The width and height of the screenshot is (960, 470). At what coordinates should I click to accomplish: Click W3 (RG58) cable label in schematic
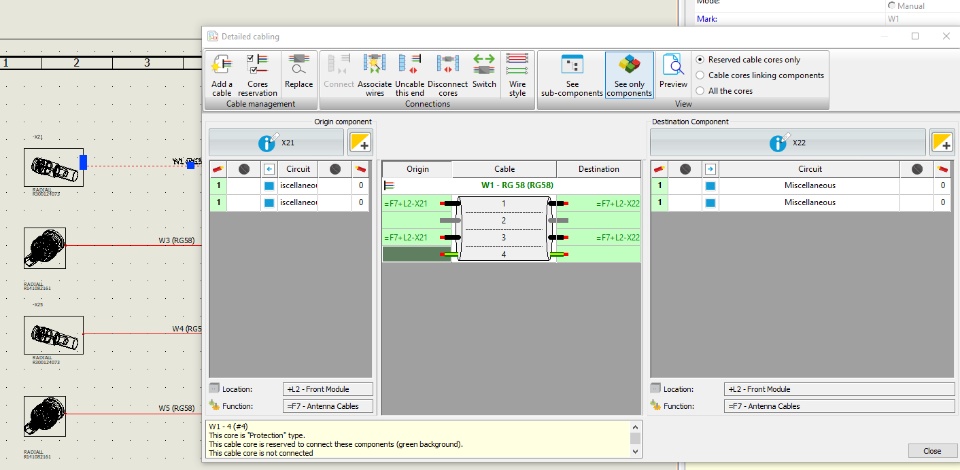[176, 241]
